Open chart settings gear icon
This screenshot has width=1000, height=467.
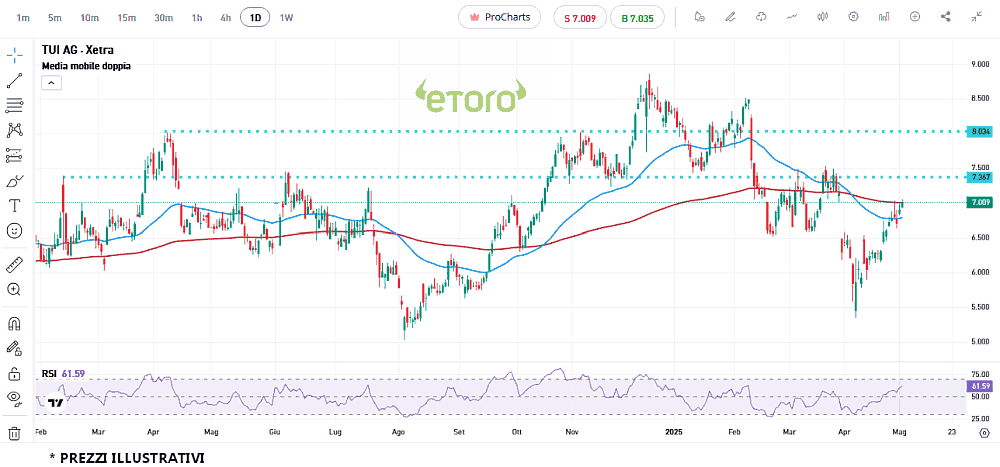(853, 17)
